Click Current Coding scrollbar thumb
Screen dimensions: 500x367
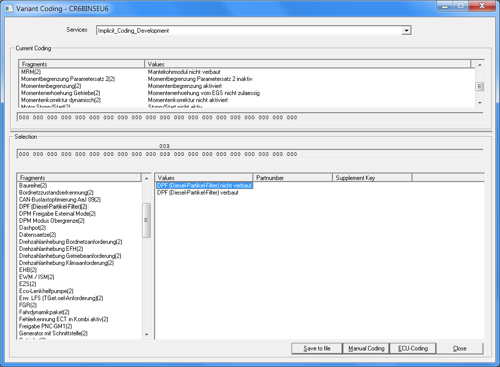480,86
